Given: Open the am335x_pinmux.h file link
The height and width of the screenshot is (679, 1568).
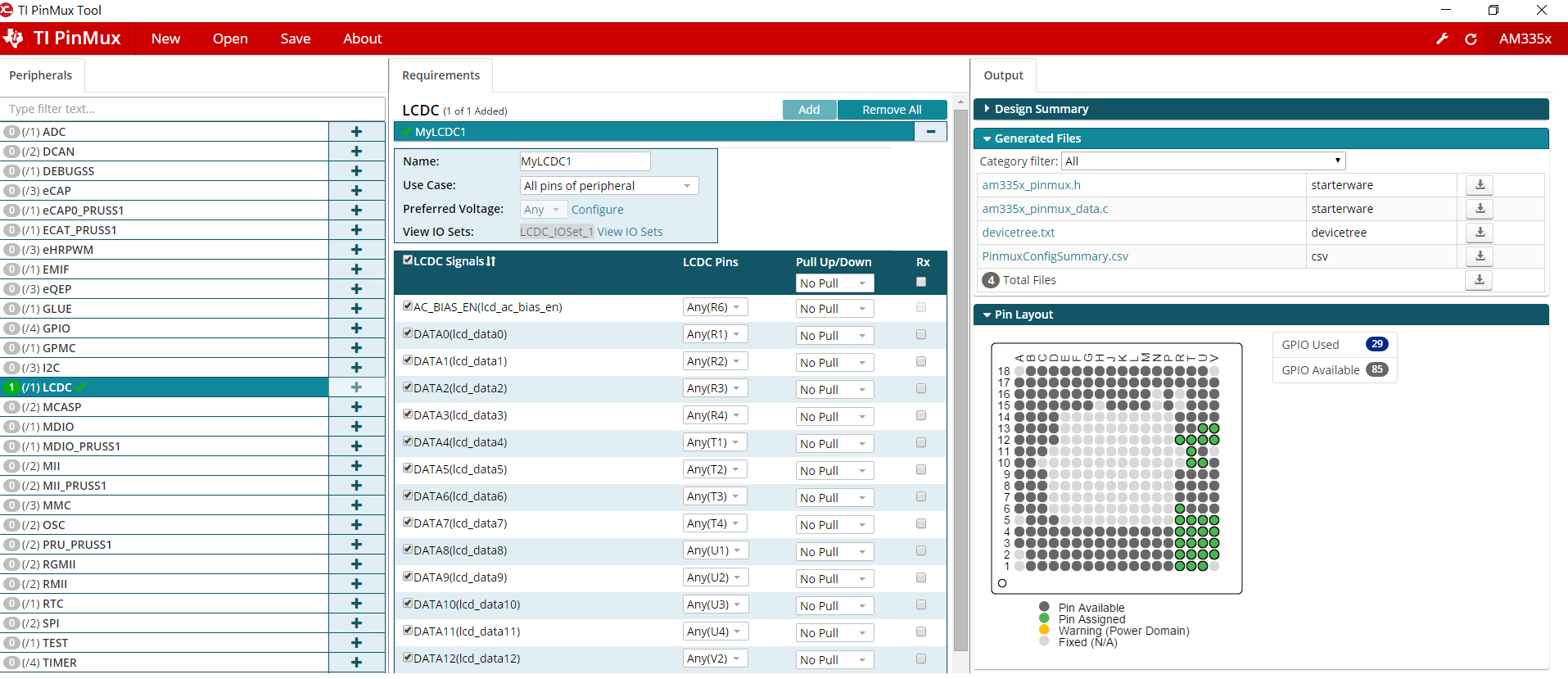Looking at the screenshot, I should [1031, 185].
